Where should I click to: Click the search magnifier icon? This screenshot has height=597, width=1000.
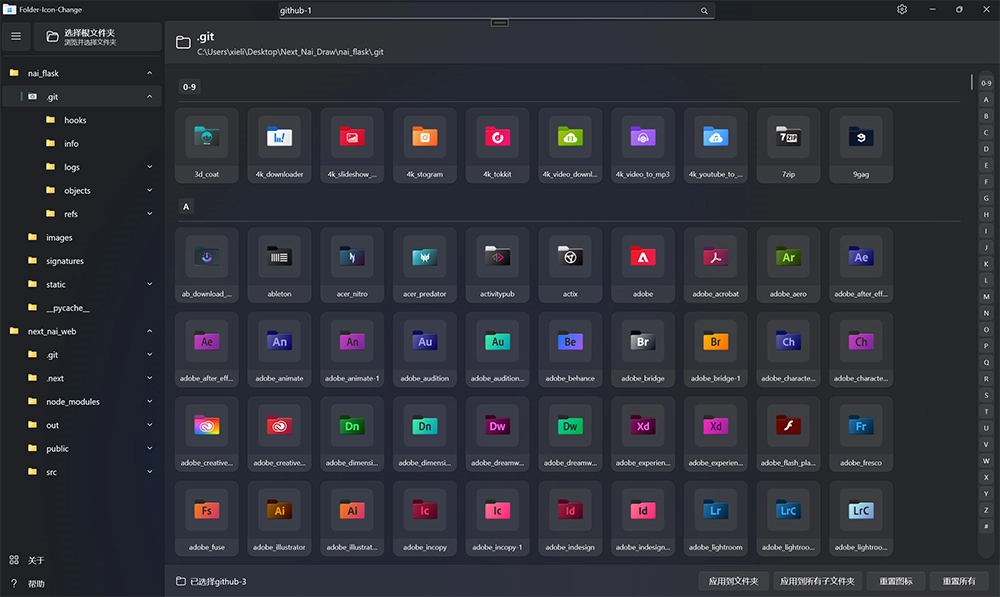pyautogui.click(x=704, y=10)
